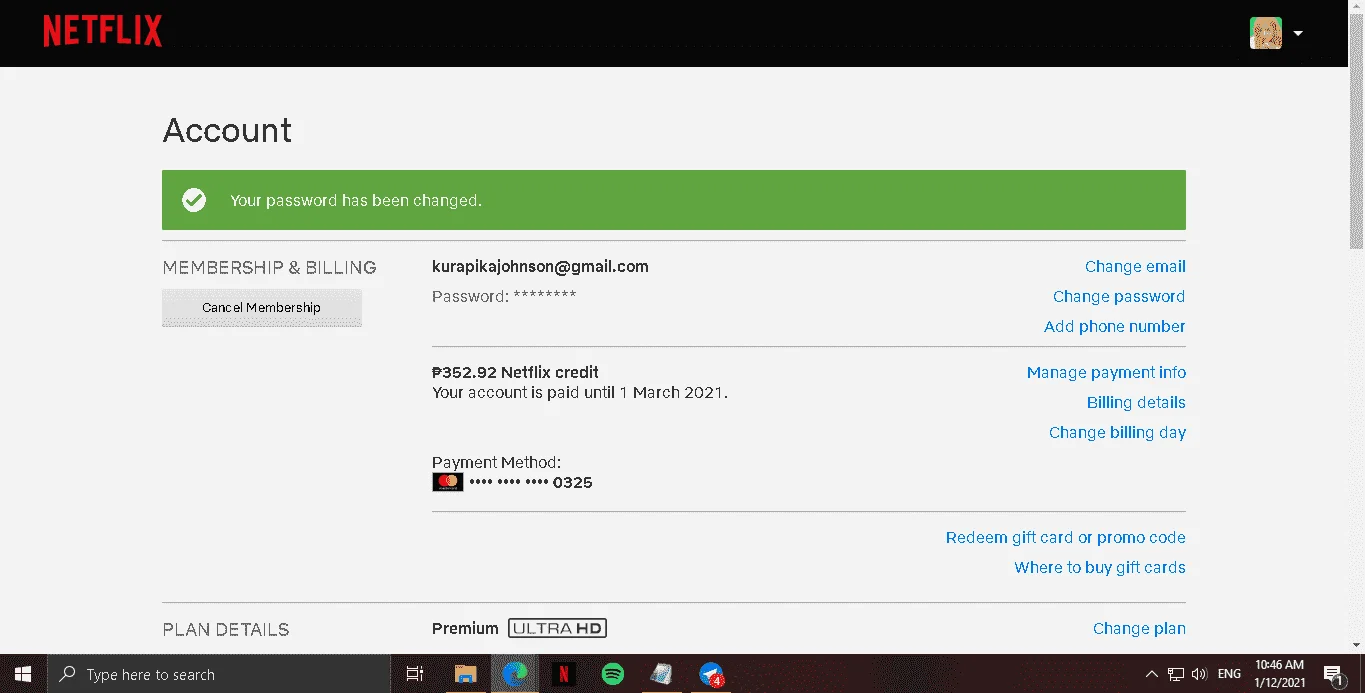The height and width of the screenshot is (693, 1365).
Task: Open Telegram from the taskbar
Action: pyautogui.click(x=711, y=674)
